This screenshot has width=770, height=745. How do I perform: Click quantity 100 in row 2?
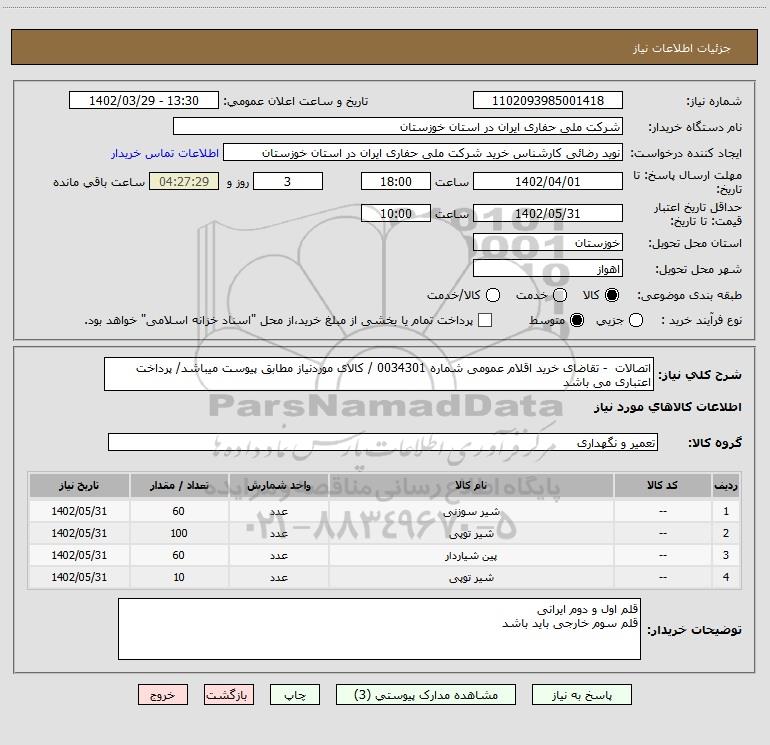(179, 533)
